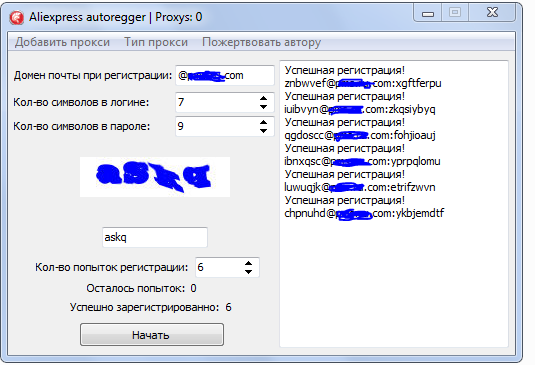Increase registration attempts with up arrow
This screenshot has height=365, width=535.
pos(249,263)
